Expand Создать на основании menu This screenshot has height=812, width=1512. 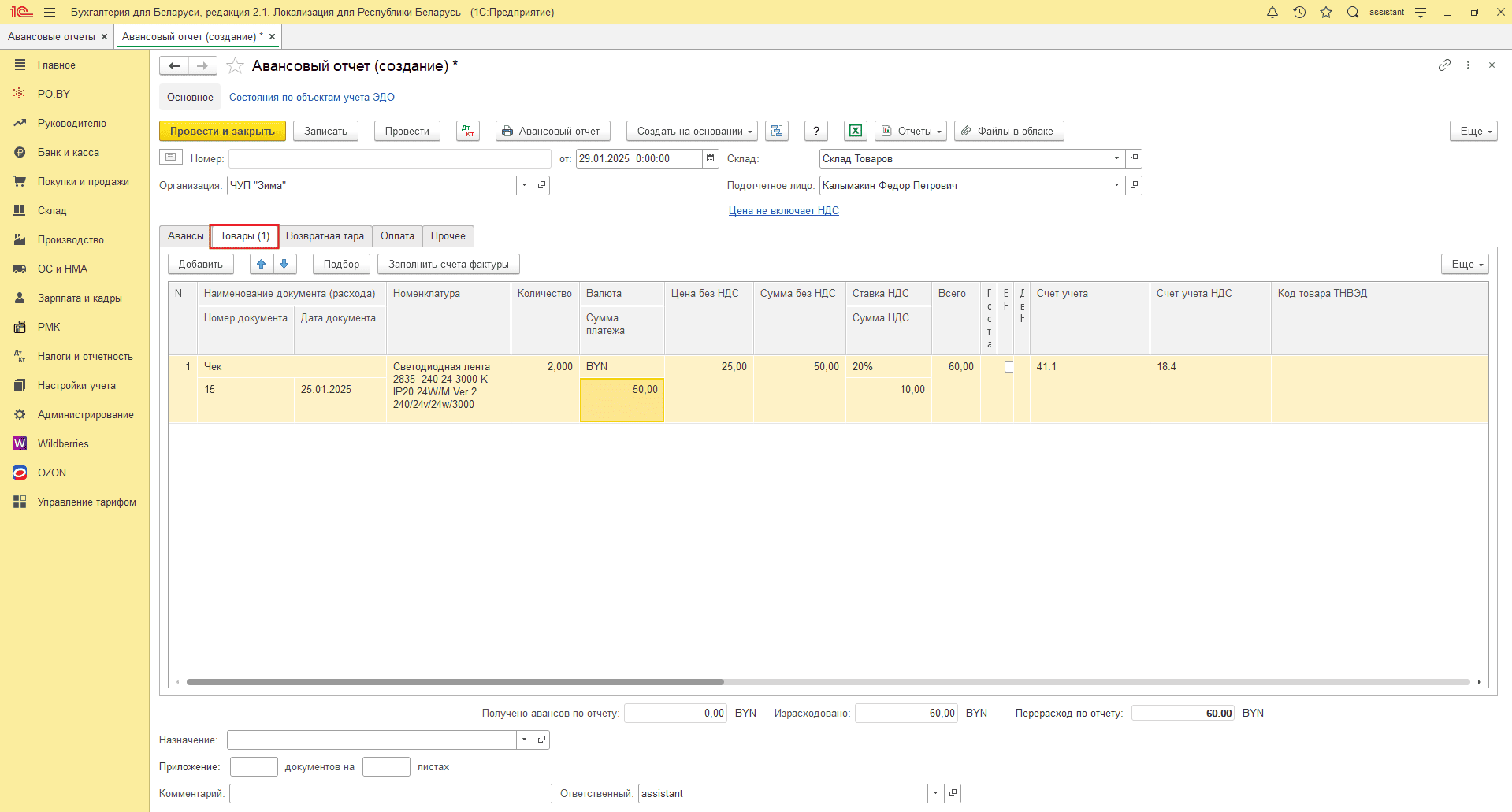[692, 131]
